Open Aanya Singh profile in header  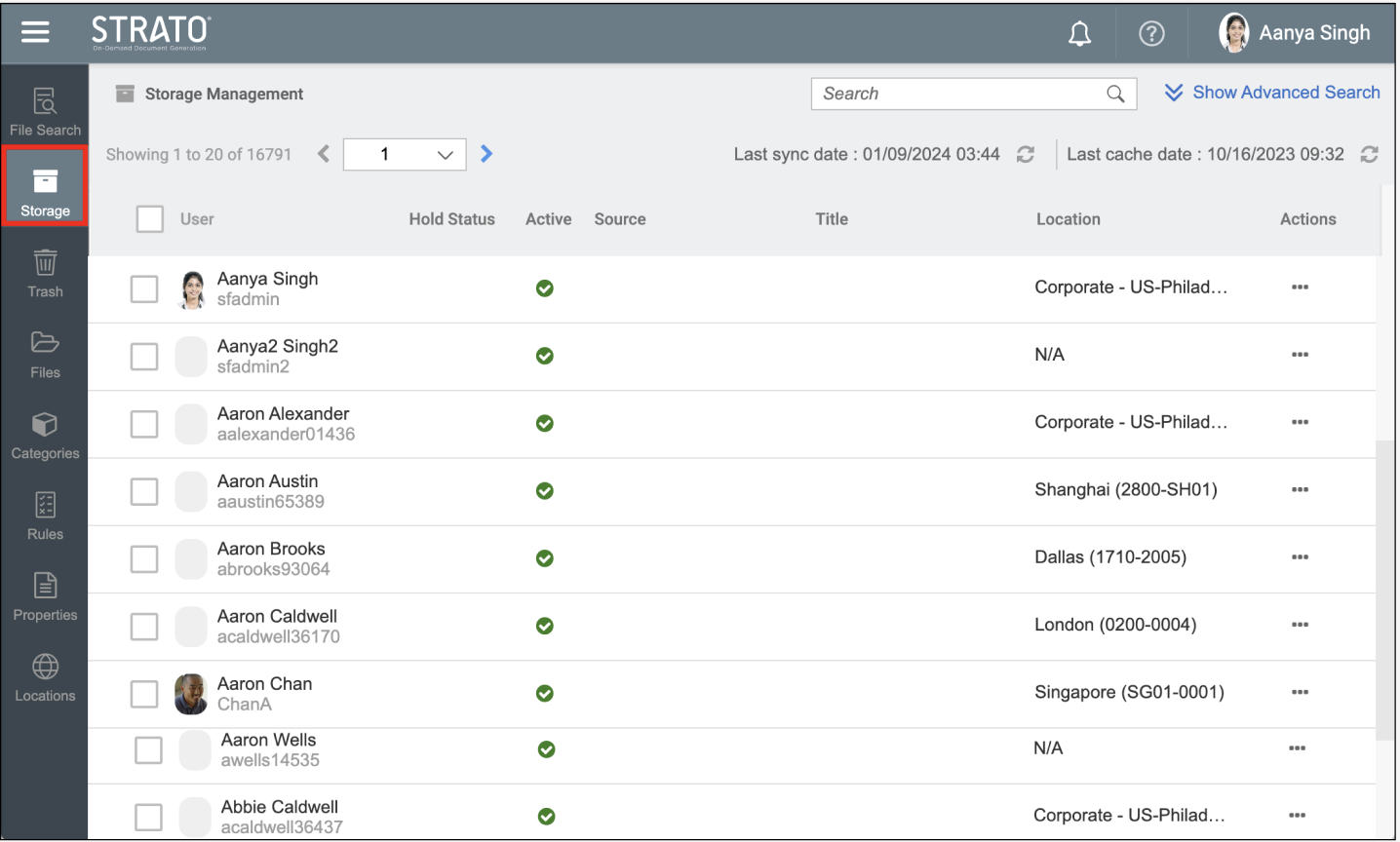[x=1295, y=33]
